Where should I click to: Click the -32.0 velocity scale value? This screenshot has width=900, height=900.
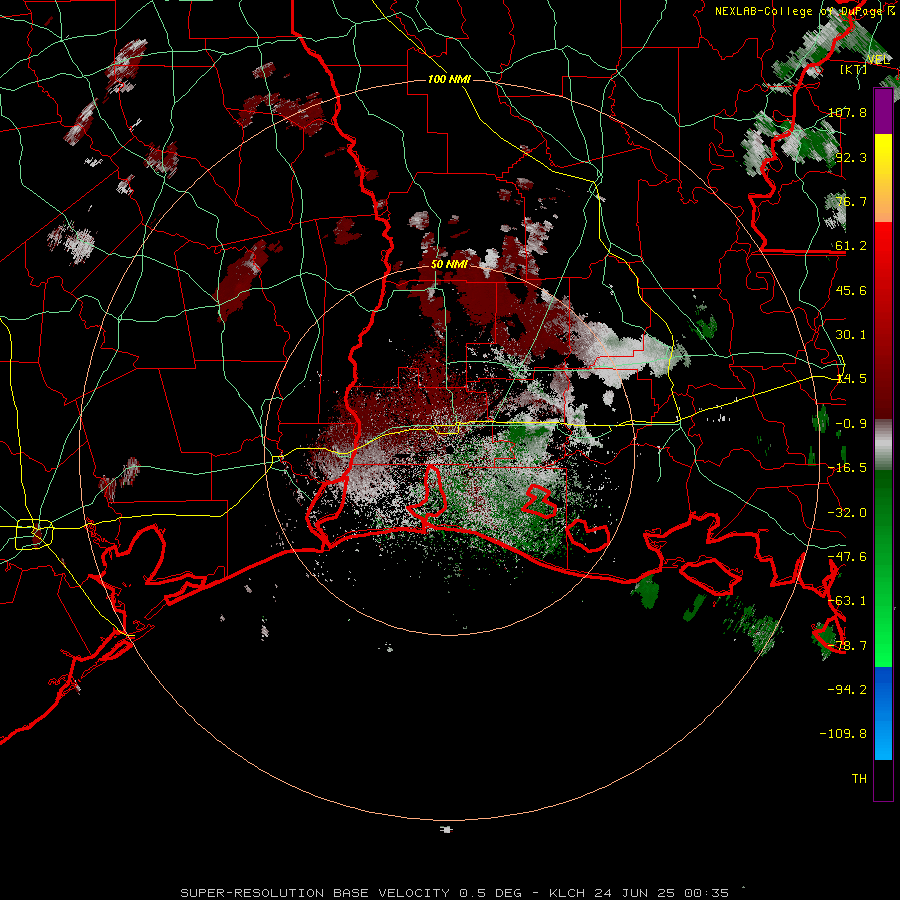click(x=847, y=512)
